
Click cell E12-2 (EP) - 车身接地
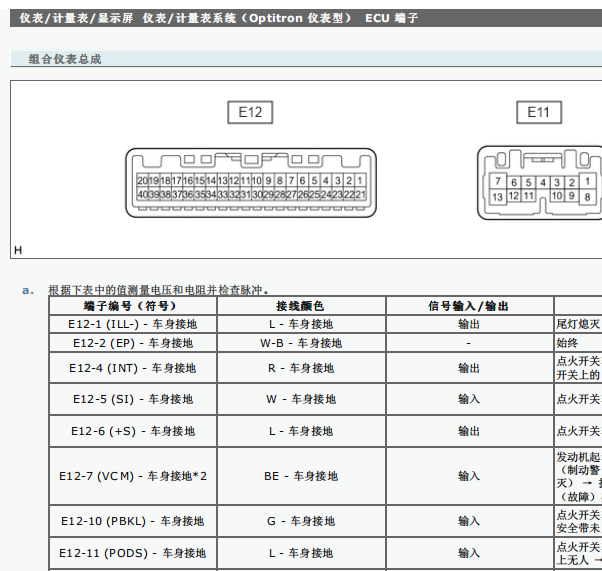pos(133,343)
